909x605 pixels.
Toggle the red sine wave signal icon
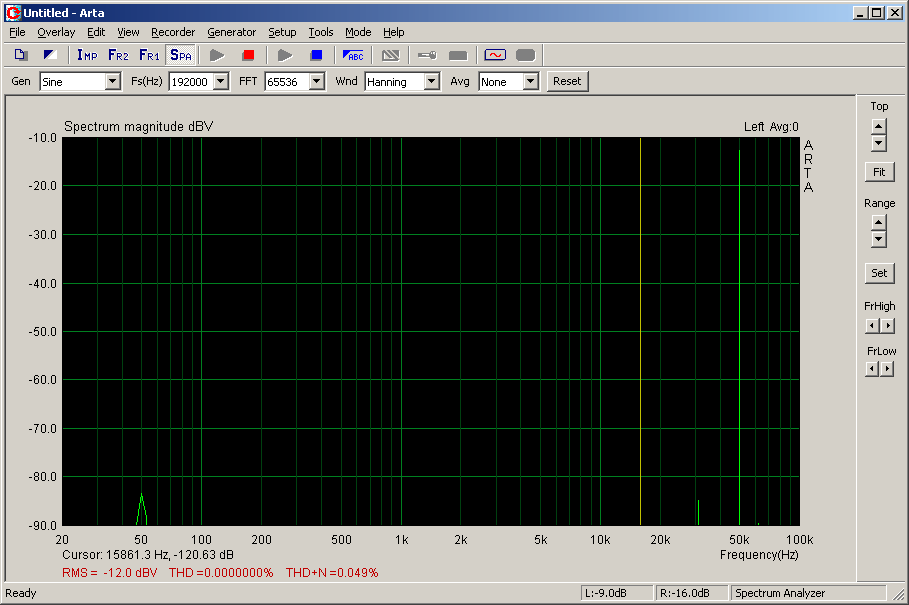pyautogui.click(x=495, y=55)
